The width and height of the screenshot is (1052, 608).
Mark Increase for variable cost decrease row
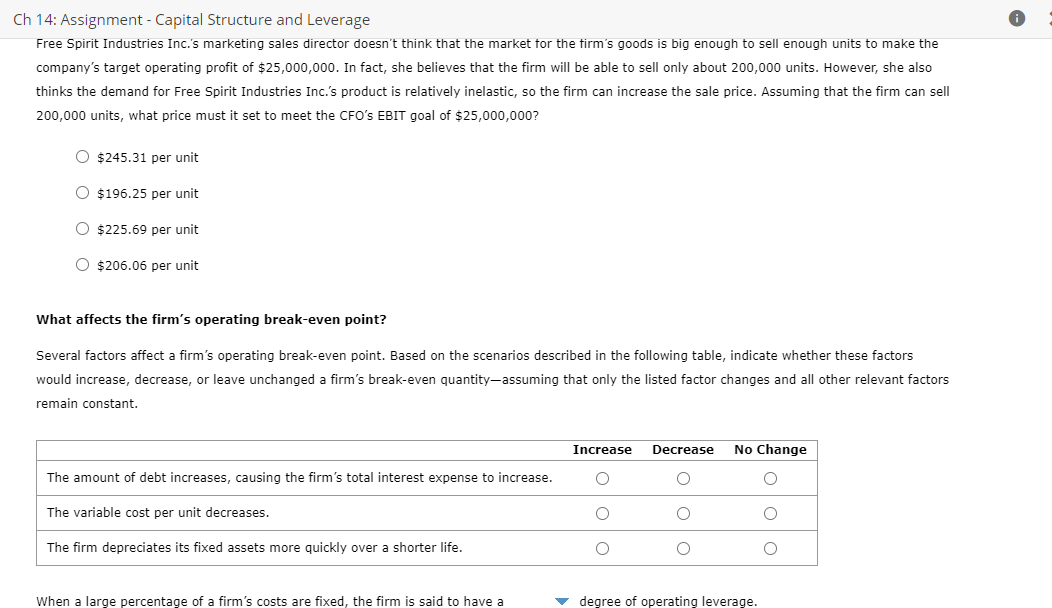point(602,513)
